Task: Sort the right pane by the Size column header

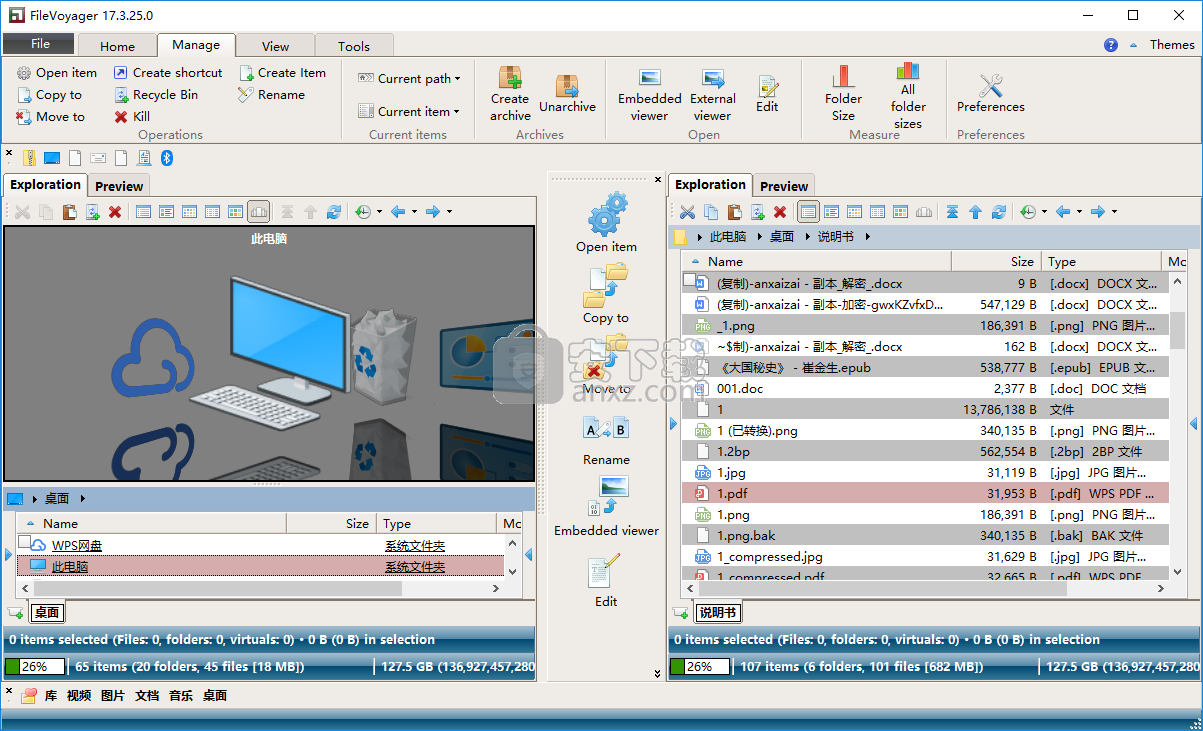Action: tap(995, 261)
